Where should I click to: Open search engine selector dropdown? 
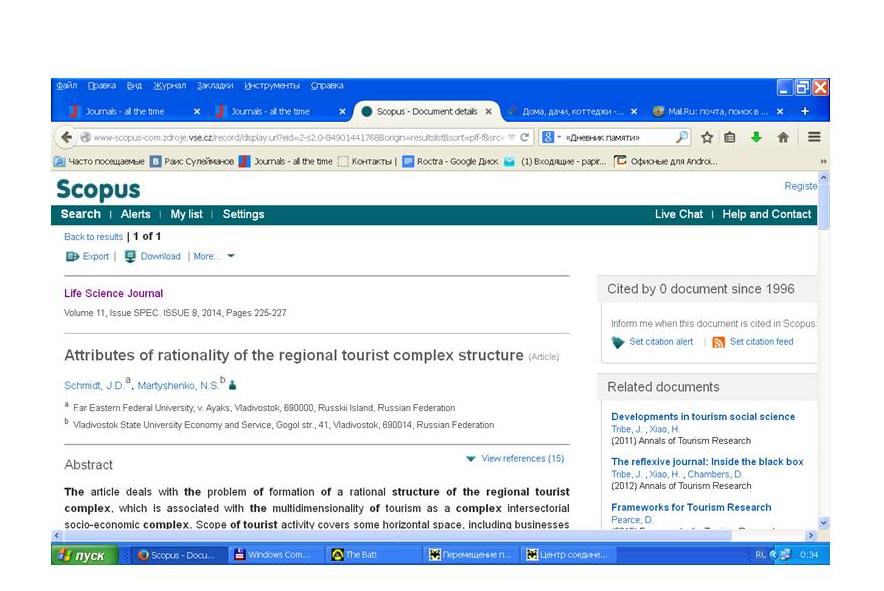click(550, 137)
